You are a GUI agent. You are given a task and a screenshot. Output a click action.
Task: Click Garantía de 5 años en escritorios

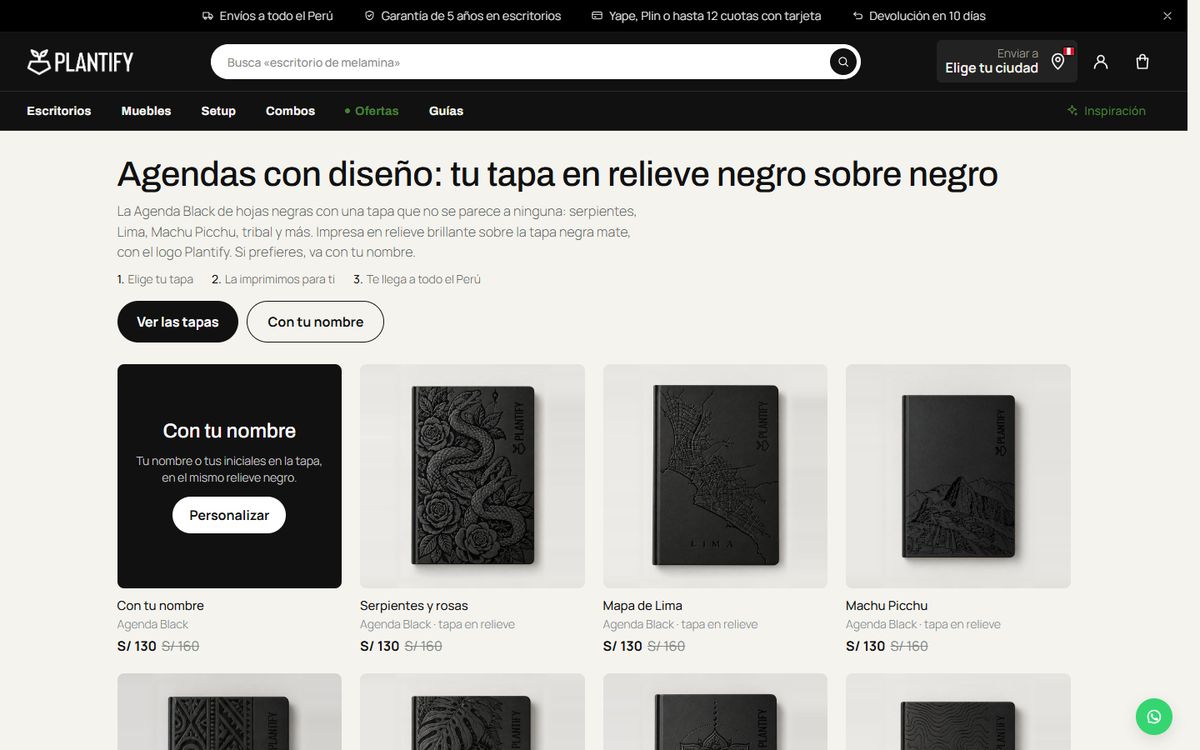coord(471,16)
